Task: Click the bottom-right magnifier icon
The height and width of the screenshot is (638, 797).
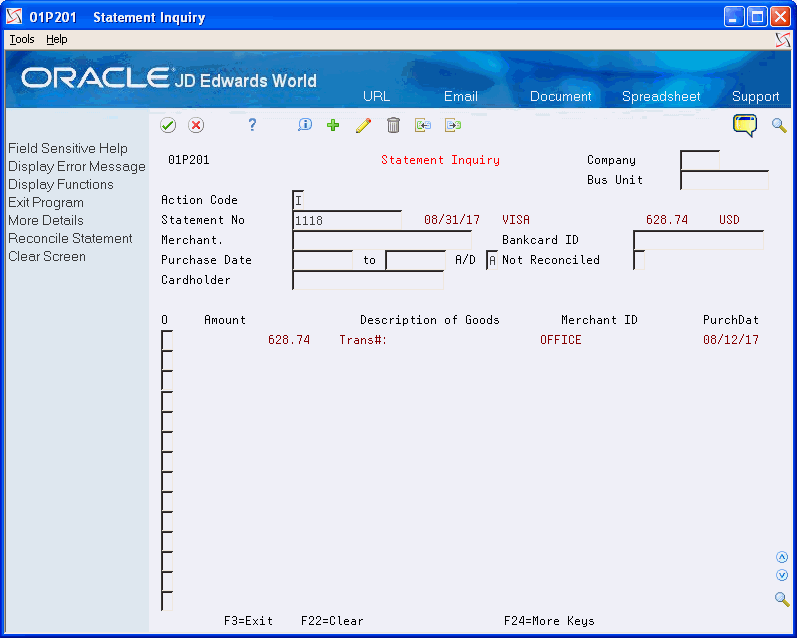Action: [782, 599]
